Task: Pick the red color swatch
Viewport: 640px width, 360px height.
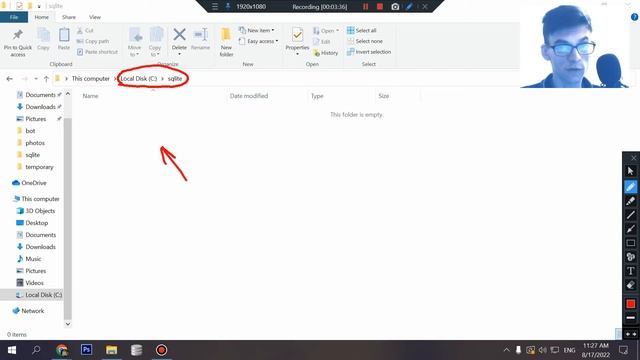Action: click(x=631, y=304)
